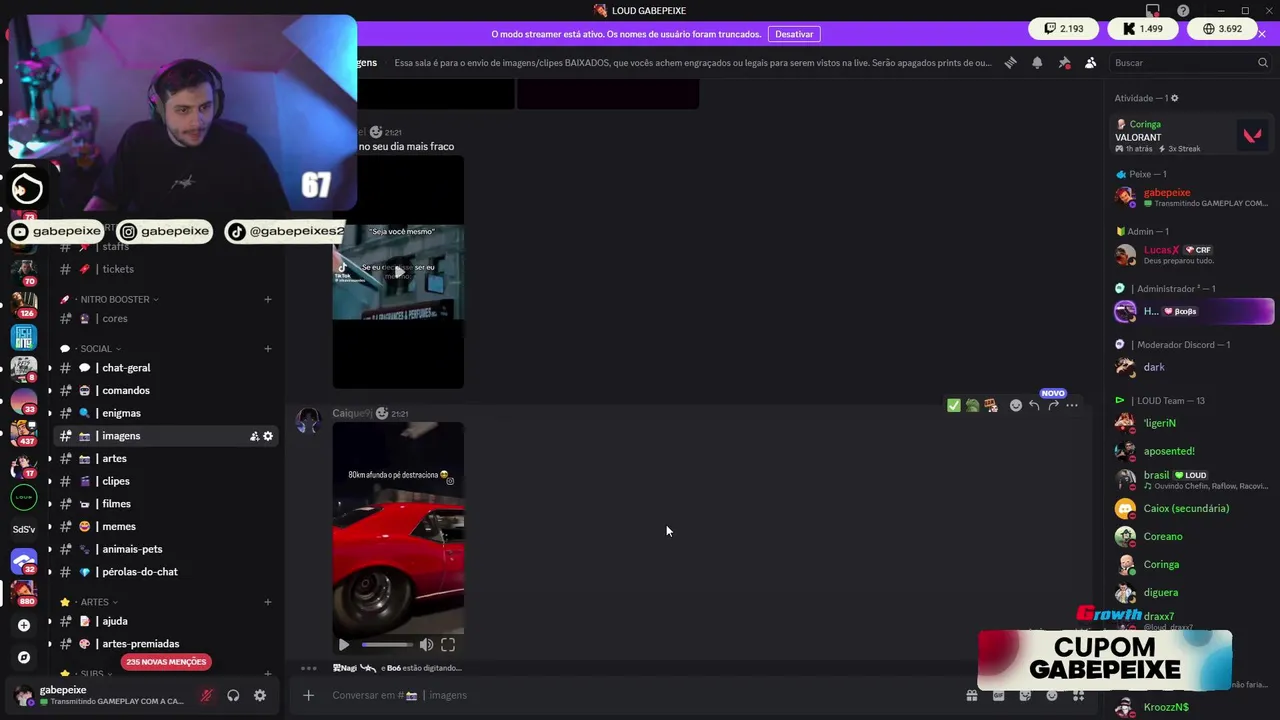The width and height of the screenshot is (1280, 720).
Task: Expand comandos channel threads arrow
Action: [x=50, y=391]
